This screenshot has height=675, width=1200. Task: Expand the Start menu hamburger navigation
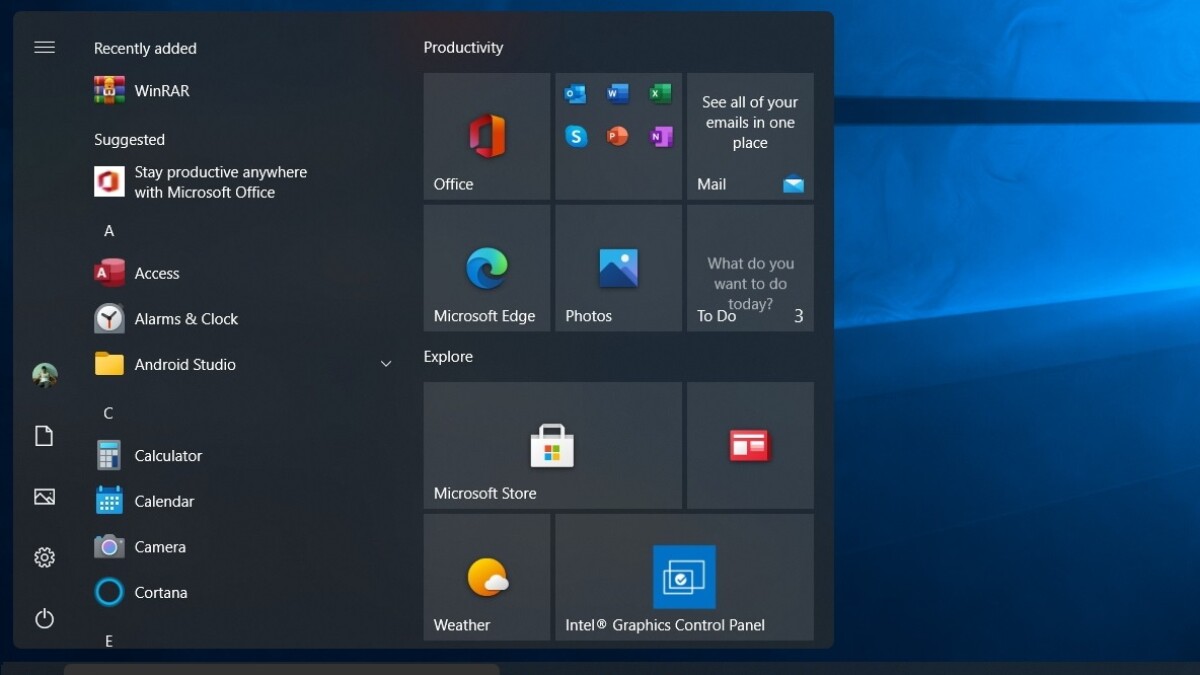coord(44,47)
